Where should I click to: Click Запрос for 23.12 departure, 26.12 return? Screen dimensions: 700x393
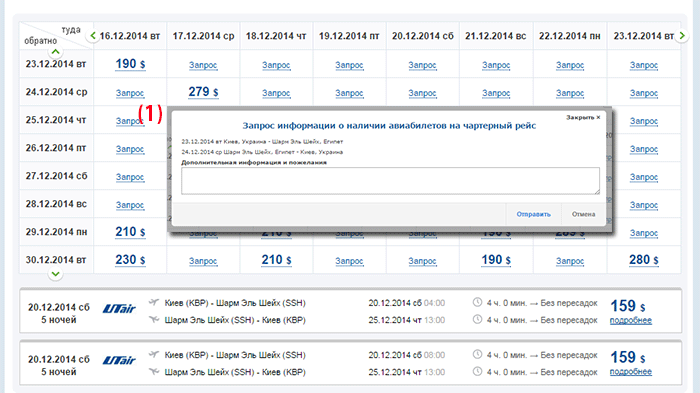[x=644, y=149]
